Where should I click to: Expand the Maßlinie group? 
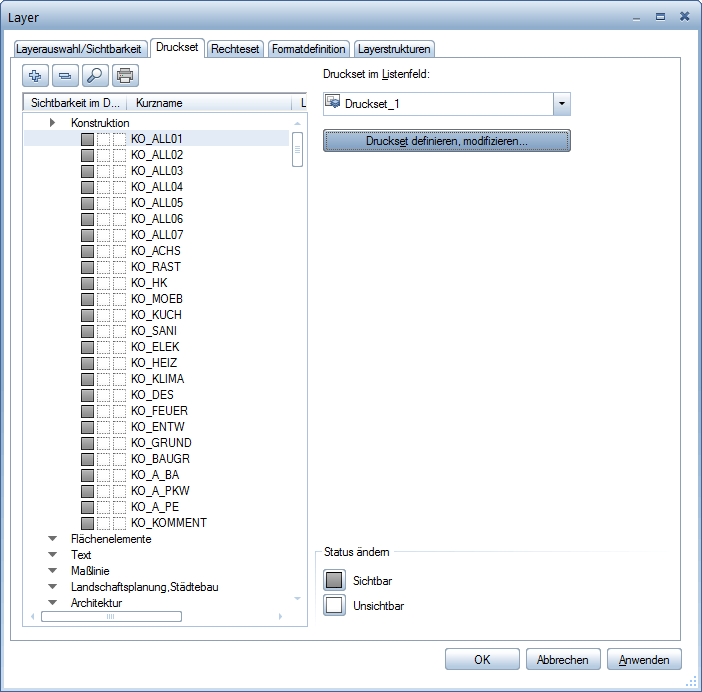[52, 571]
